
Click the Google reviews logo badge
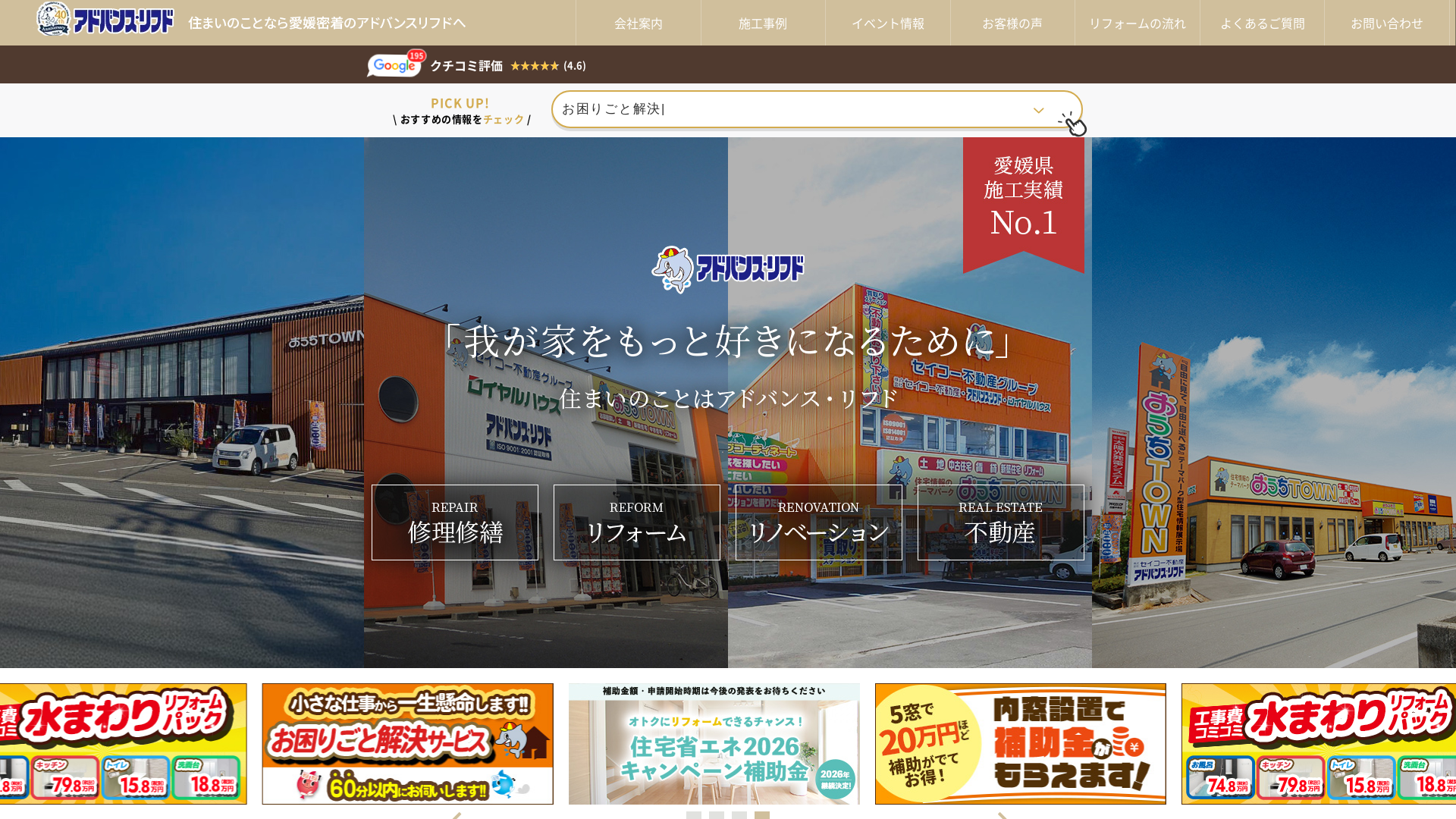[394, 66]
